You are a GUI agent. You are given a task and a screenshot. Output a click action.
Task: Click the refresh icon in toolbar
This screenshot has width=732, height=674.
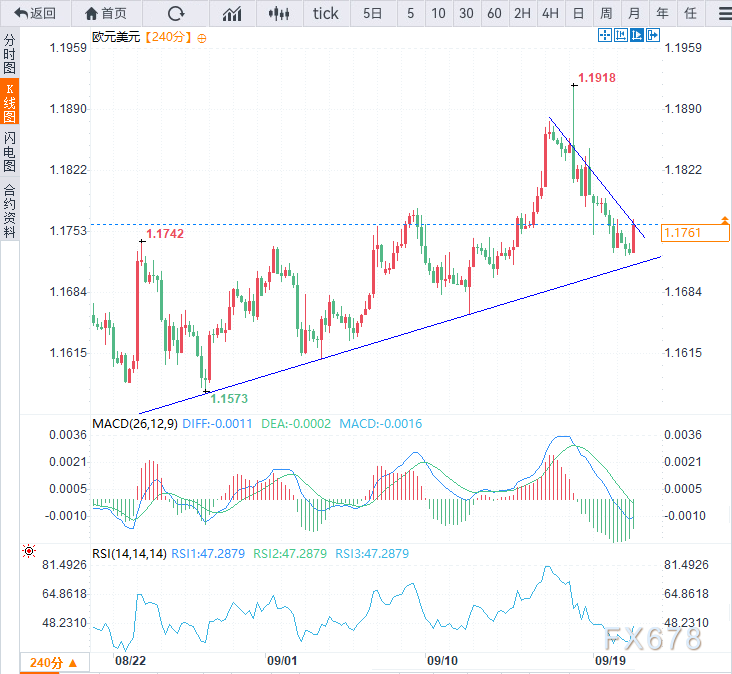click(x=176, y=13)
